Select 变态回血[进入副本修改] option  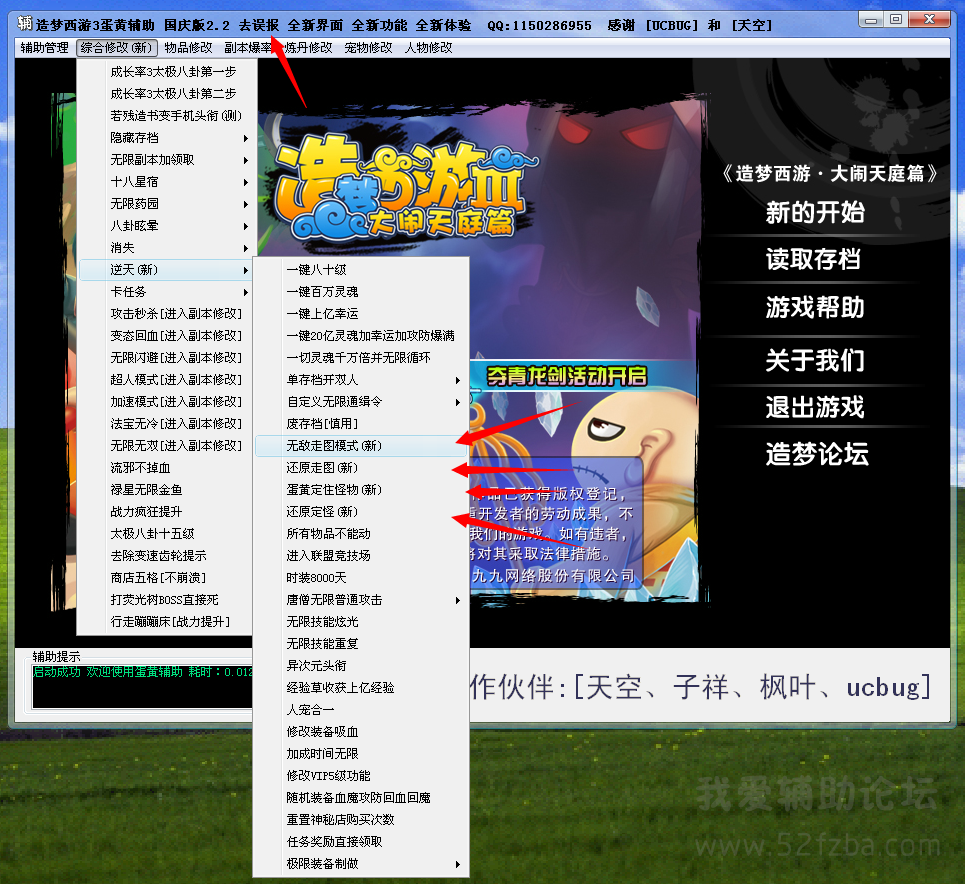[x=165, y=336]
